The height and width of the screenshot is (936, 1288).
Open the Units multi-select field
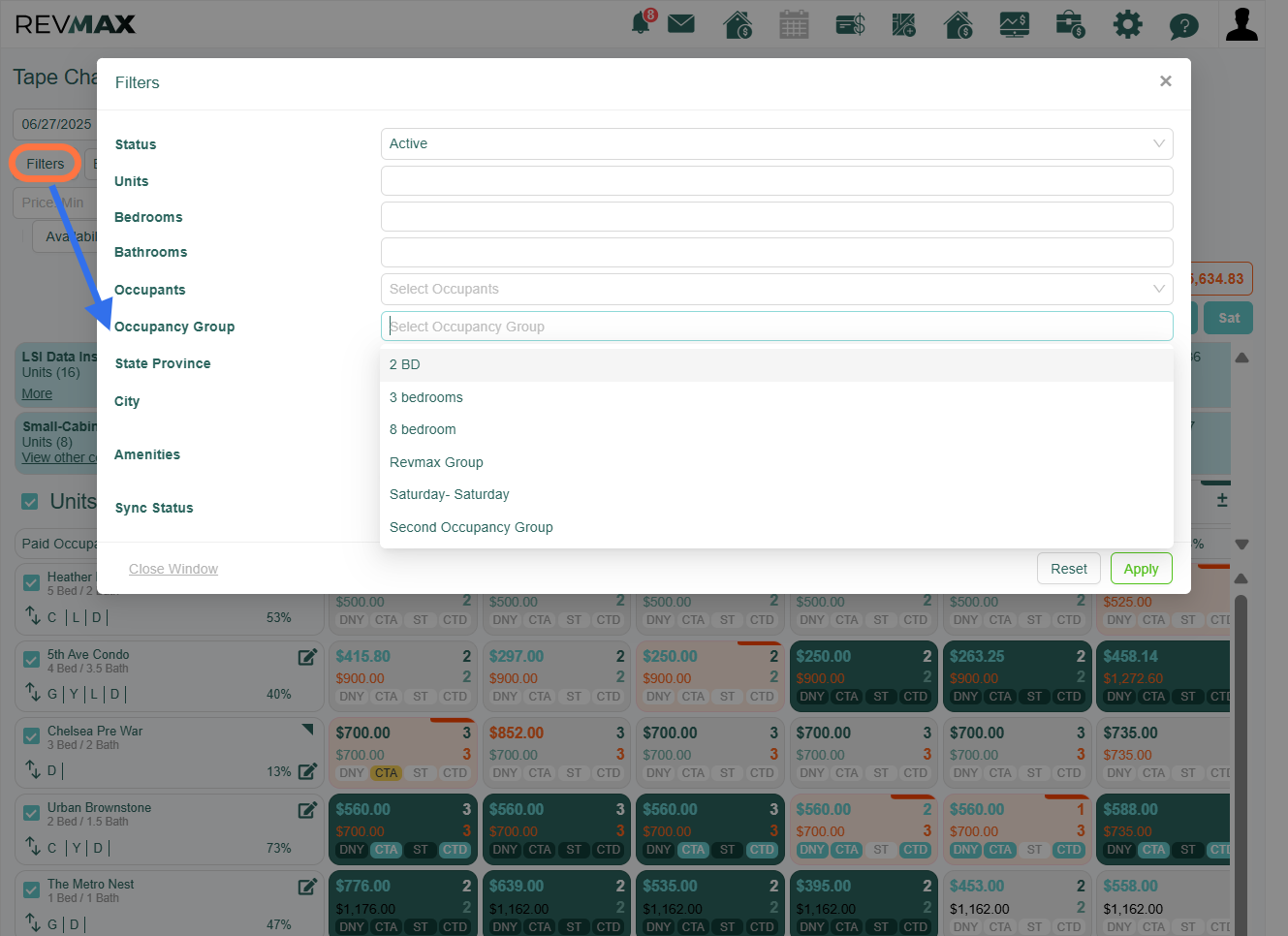coord(777,180)
